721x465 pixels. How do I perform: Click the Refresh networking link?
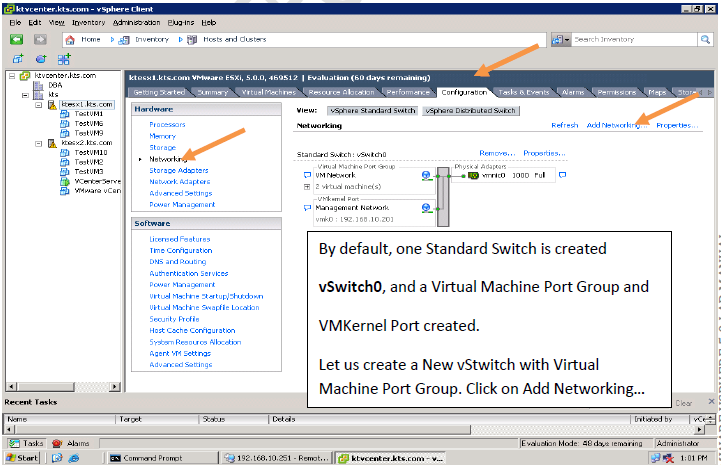(565, 125)
